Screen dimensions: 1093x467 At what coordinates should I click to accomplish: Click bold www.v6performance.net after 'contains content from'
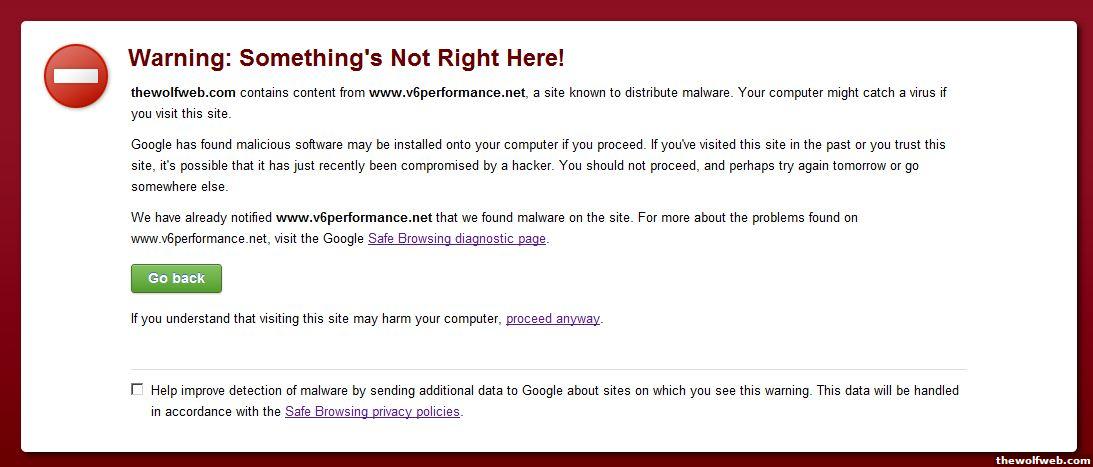447,93
